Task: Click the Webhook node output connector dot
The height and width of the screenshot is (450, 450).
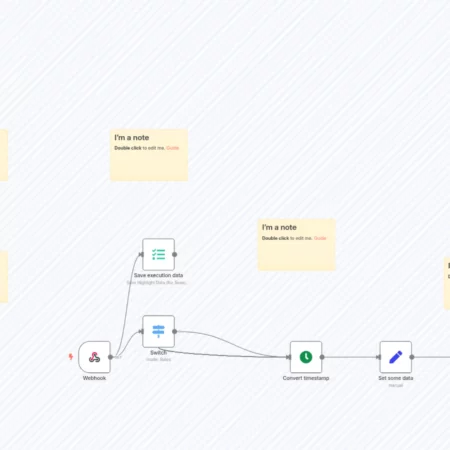Action: [x=110, y=357]
